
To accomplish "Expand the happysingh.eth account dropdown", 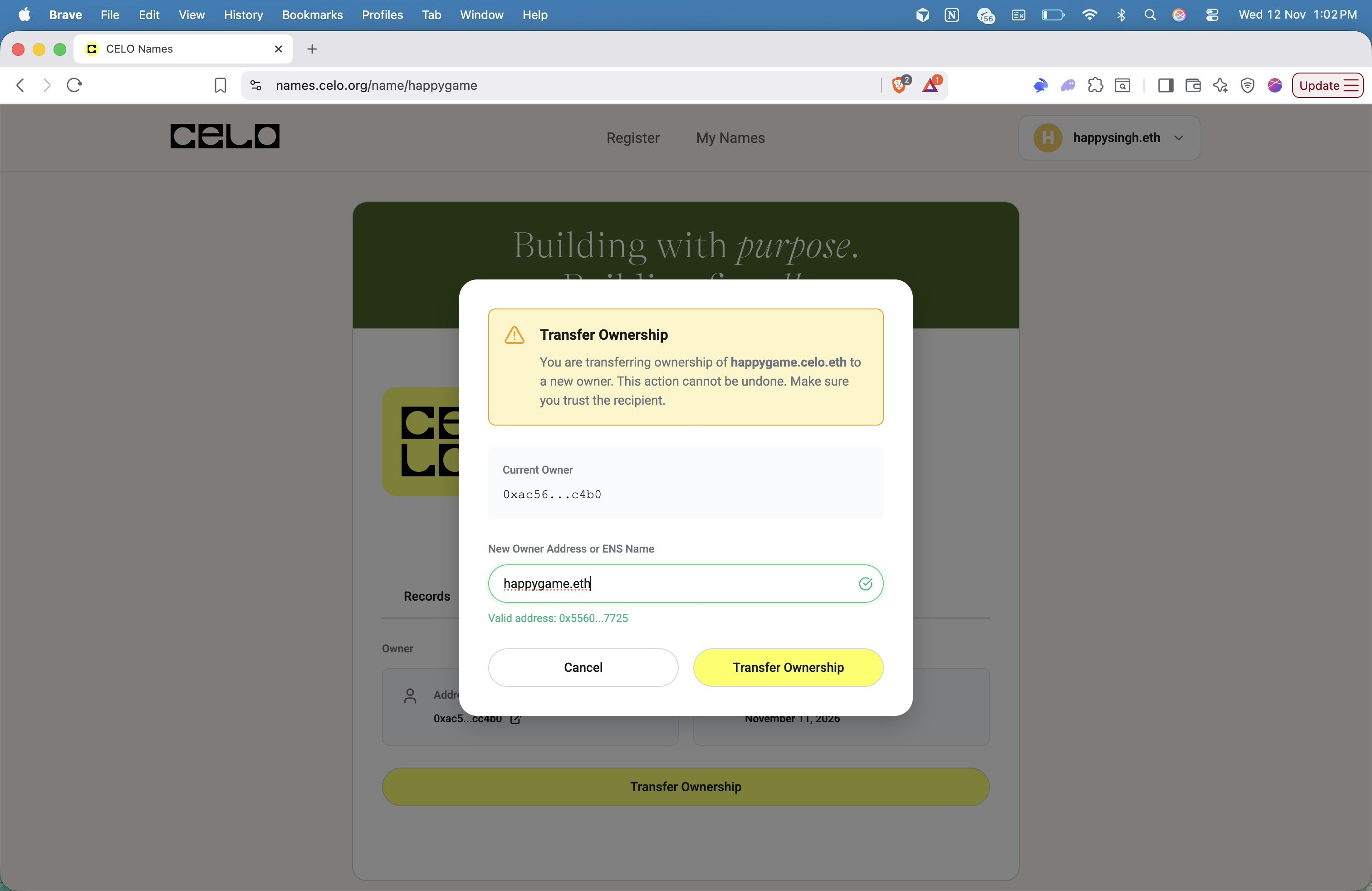I will (x=1179, y=138).
